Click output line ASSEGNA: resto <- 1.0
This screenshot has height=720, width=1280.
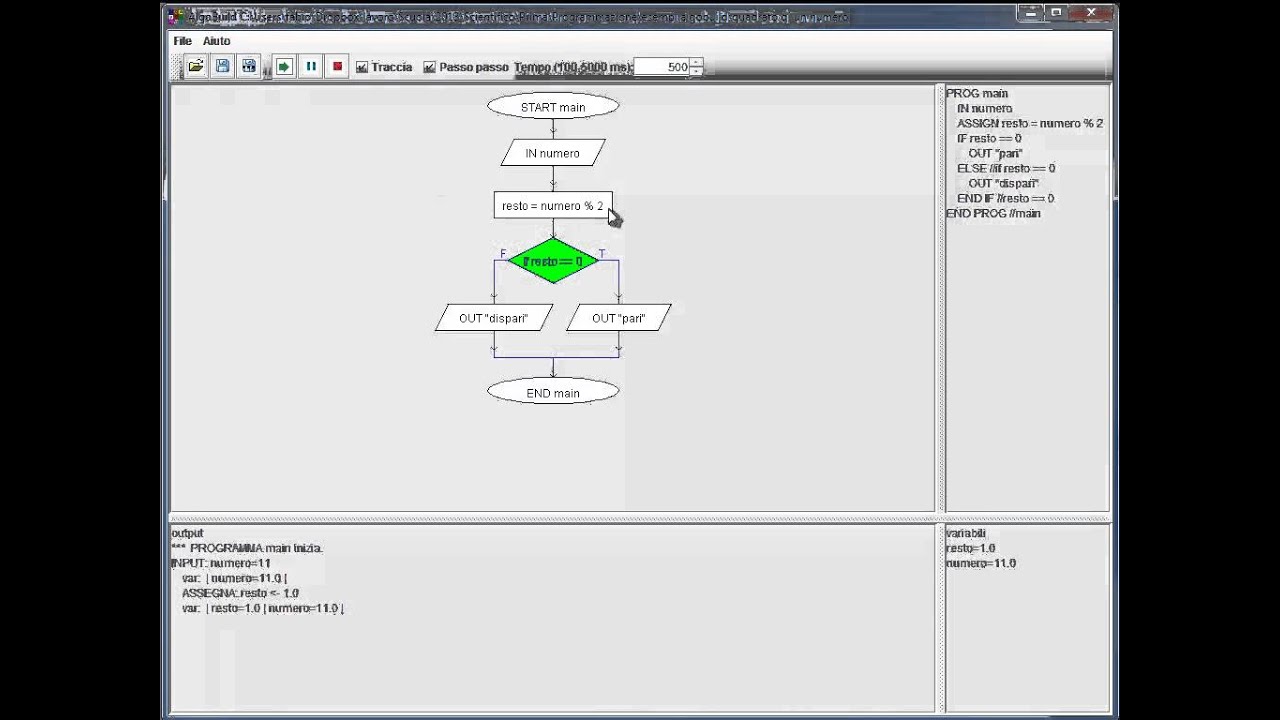[240, 593]
